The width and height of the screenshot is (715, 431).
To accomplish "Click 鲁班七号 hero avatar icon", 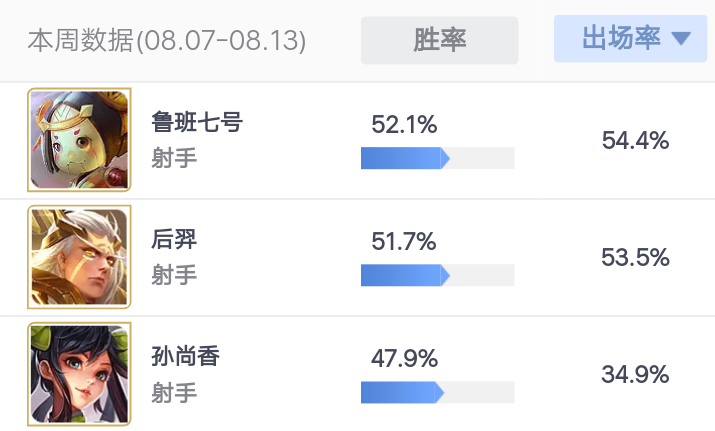I will tap(80, 140).
